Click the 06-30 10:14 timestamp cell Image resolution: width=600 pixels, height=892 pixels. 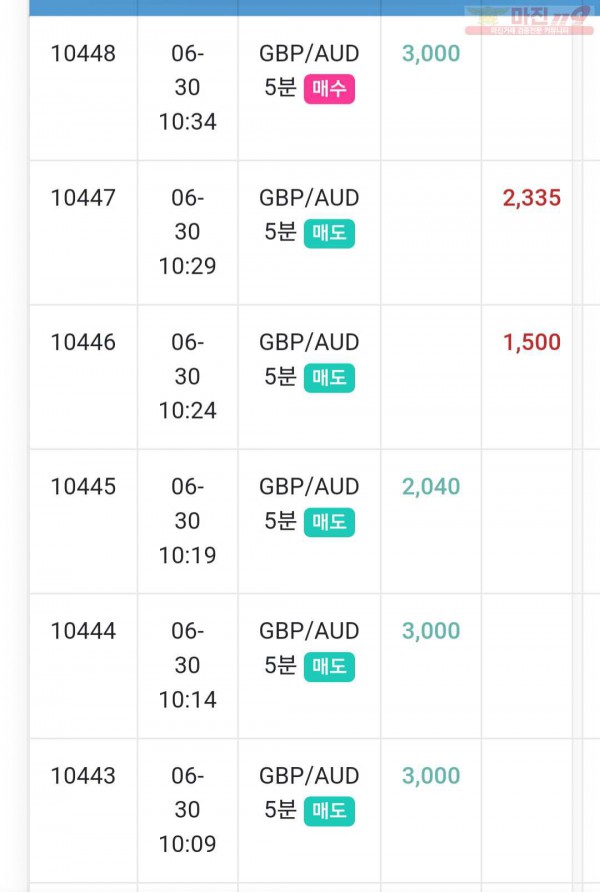tap(188, 666)
